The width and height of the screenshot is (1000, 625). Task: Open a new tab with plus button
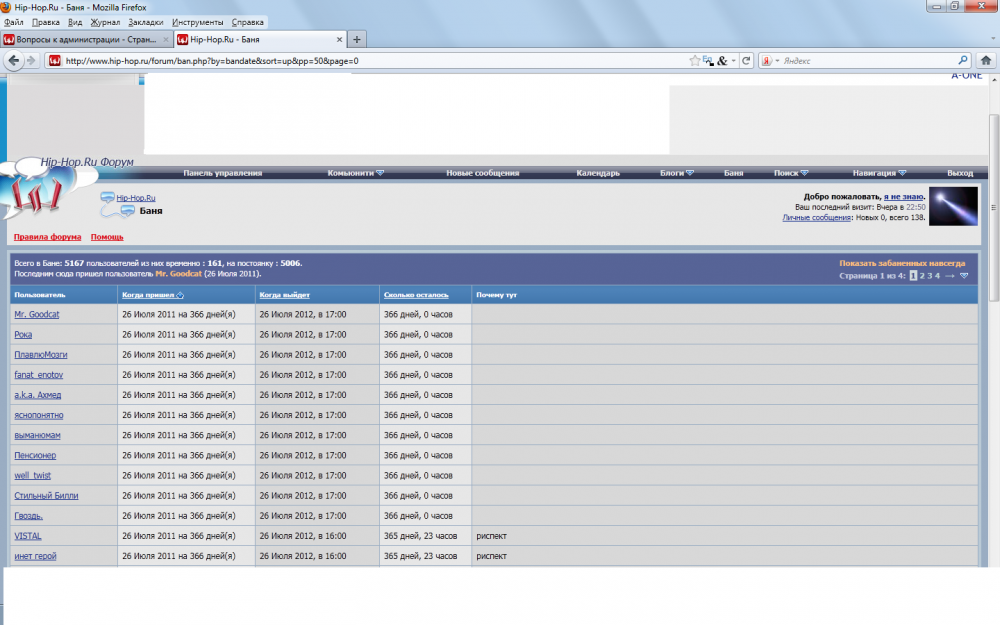[357, 40]
